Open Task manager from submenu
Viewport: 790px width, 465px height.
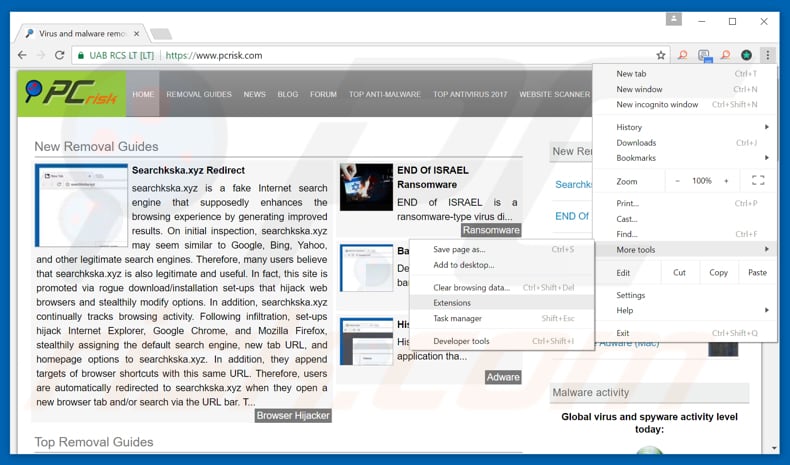tap(502, 318)
